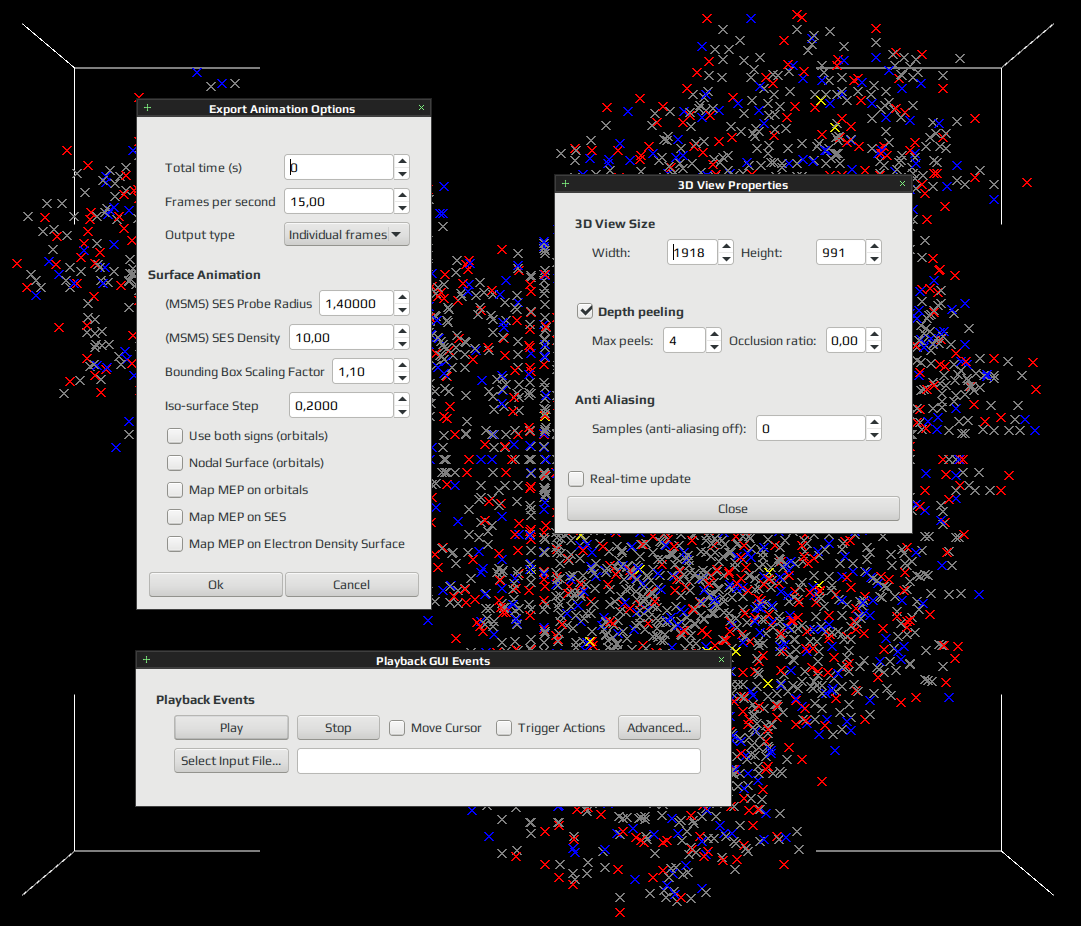The image size is (1081, 926).
Task: Click the (MSMS) SES Density value field
Action: 341,337
